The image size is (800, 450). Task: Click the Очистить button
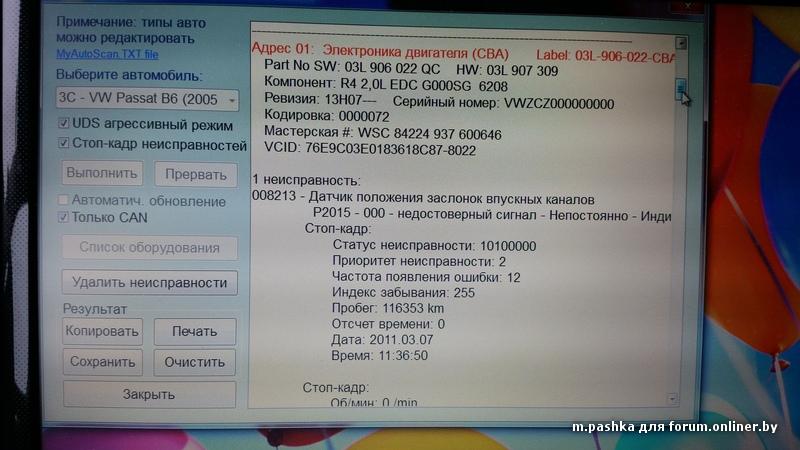[x=194, y=362]
